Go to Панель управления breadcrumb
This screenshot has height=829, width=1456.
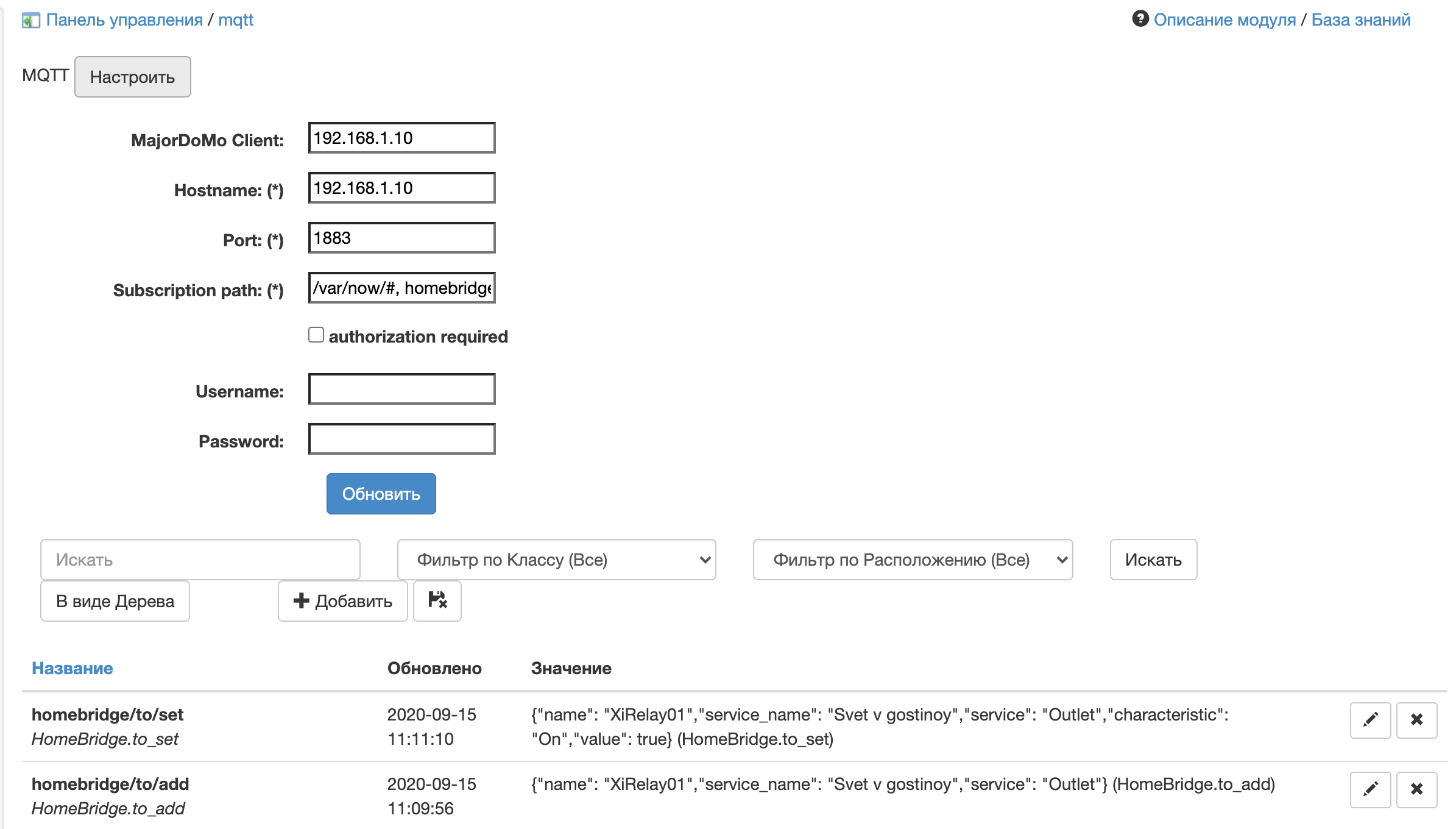tap(124, 20)
